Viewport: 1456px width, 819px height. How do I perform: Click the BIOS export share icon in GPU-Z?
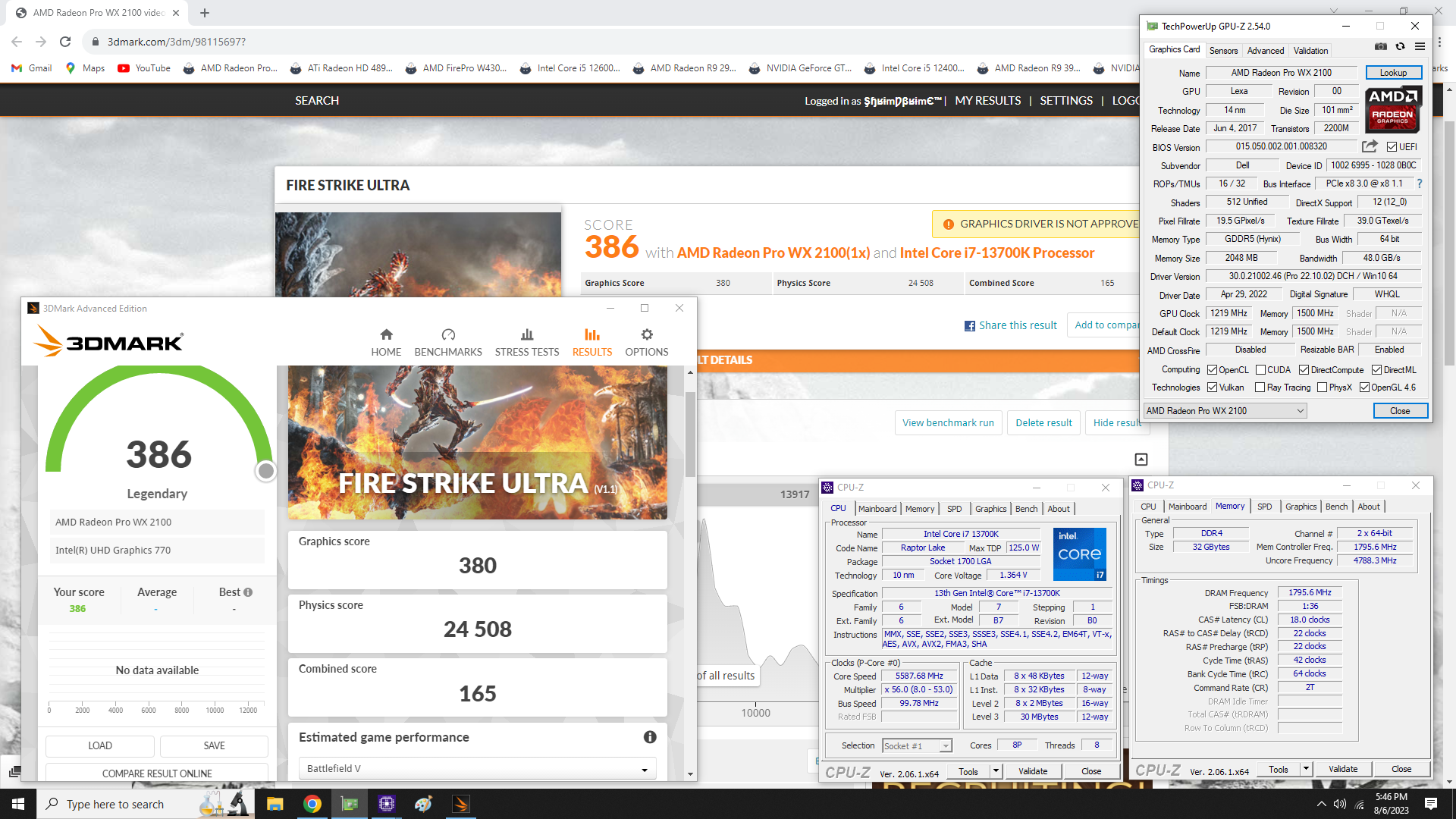(1370, 146)
